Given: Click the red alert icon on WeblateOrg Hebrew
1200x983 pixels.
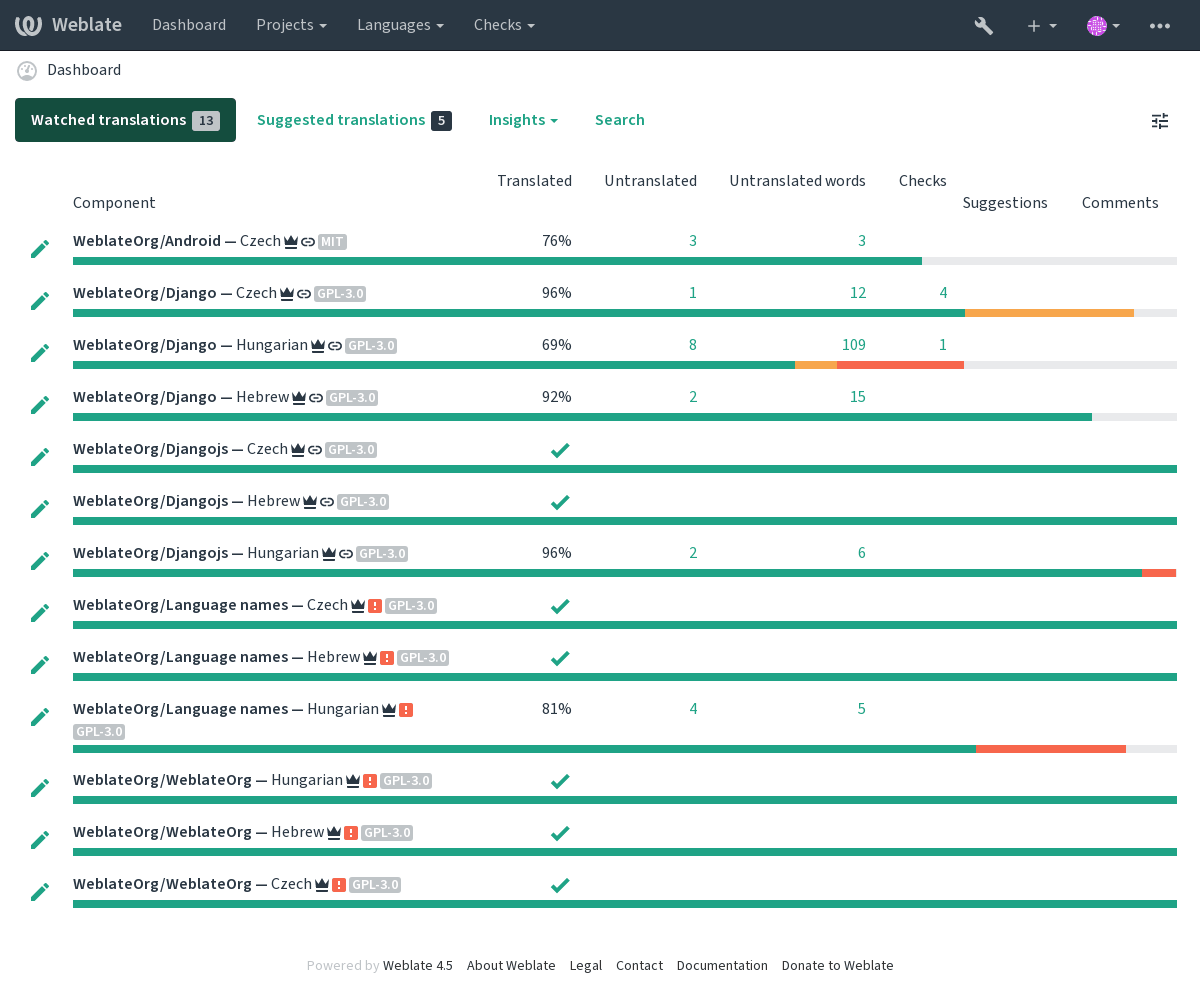Looking at the screenshot, I should (351, 833).
